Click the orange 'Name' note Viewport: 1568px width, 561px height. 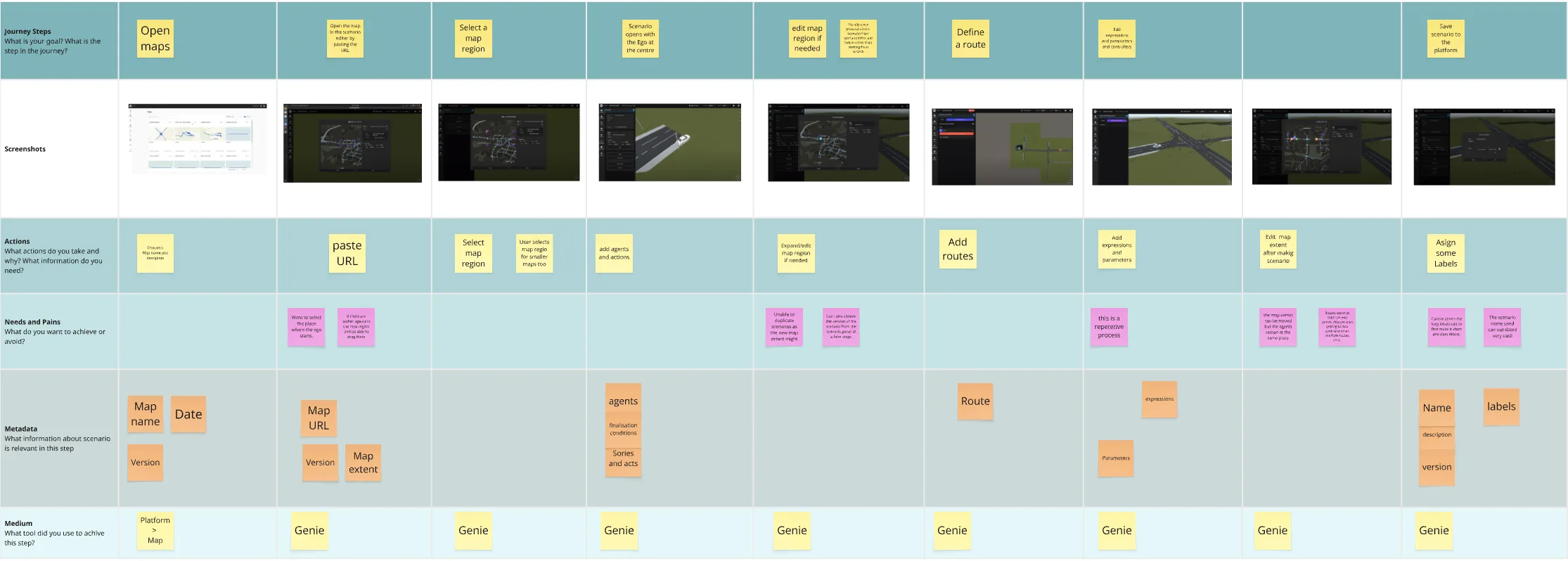(x=1437, y=408)
